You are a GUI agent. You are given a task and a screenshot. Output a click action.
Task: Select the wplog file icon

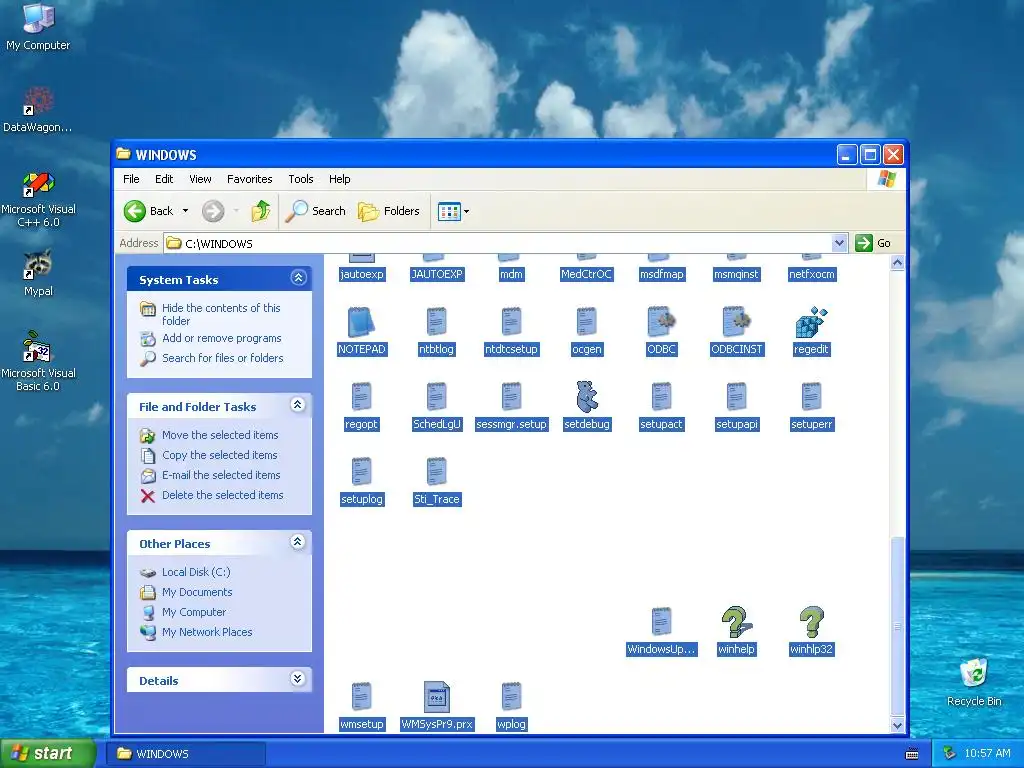pyautogui.click(x=511, y=697)
